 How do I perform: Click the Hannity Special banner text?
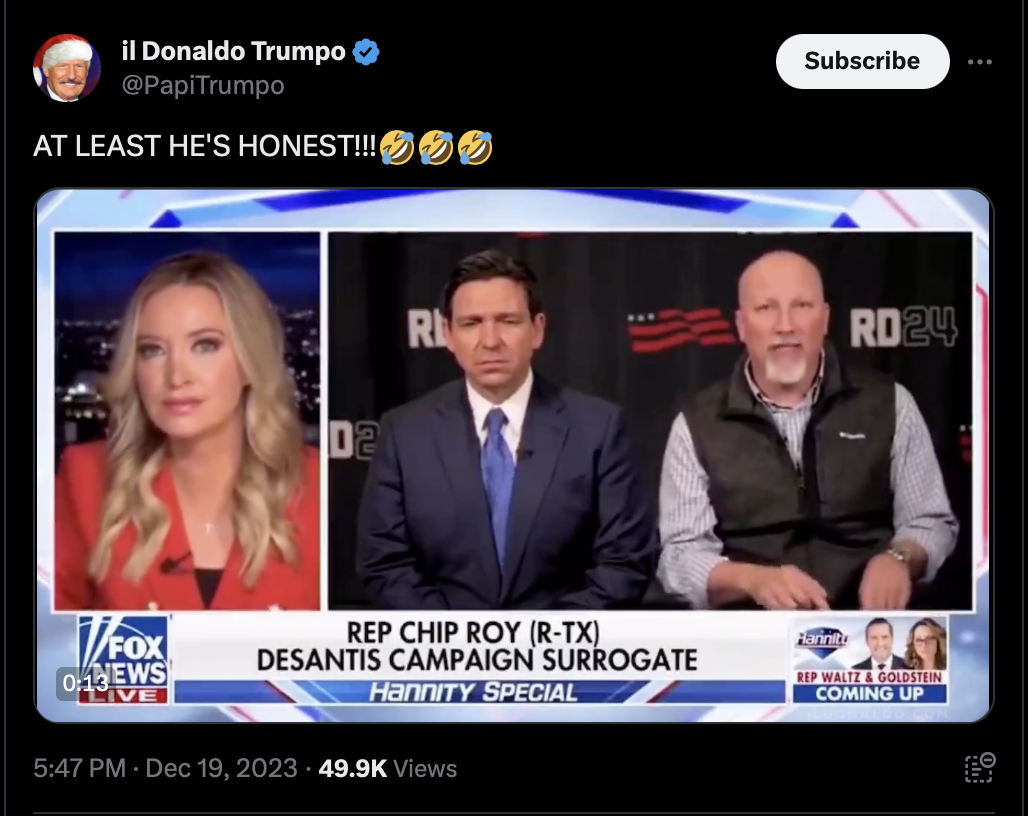[473, 691]
